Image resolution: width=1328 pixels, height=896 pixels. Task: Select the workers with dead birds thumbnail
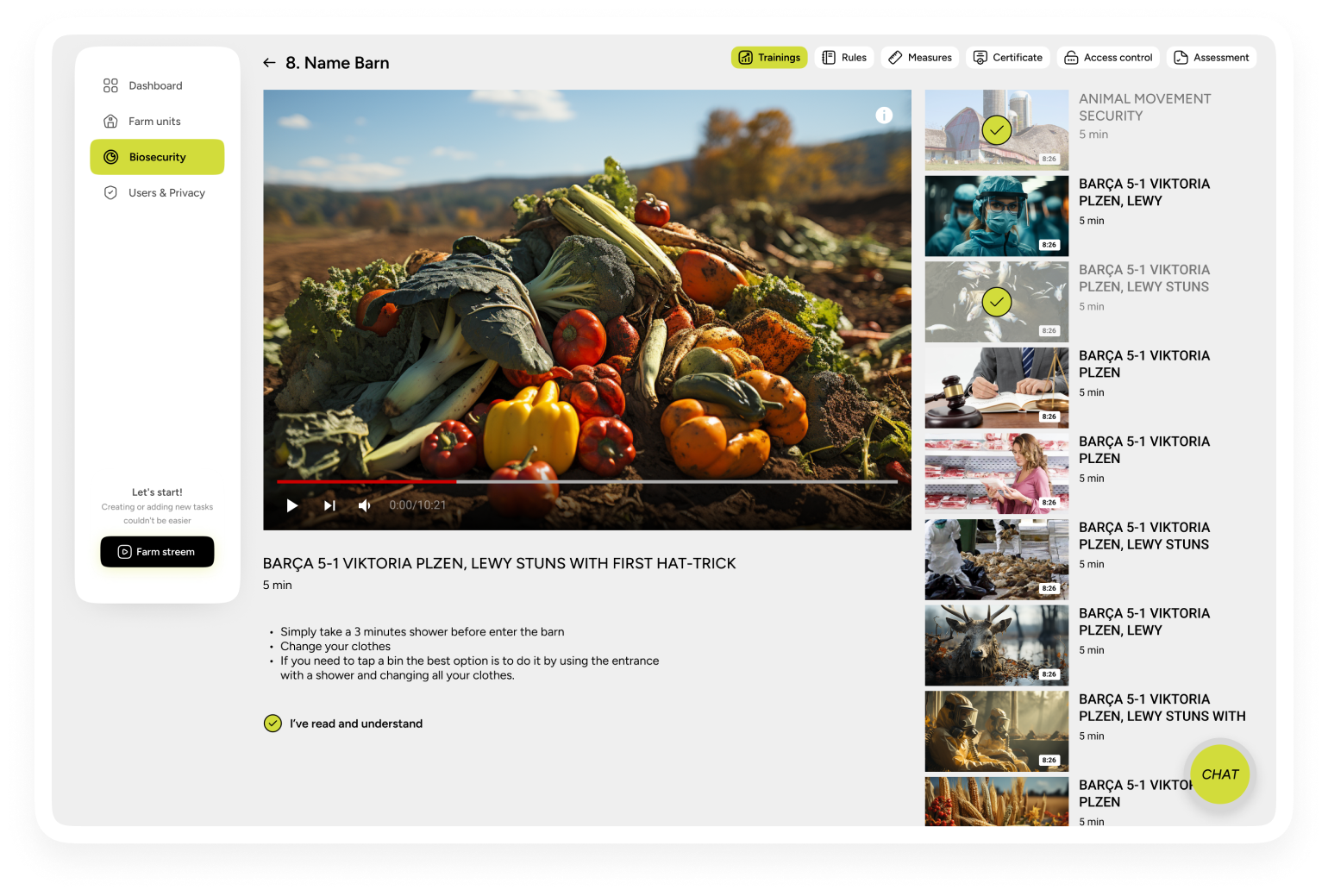997,560
